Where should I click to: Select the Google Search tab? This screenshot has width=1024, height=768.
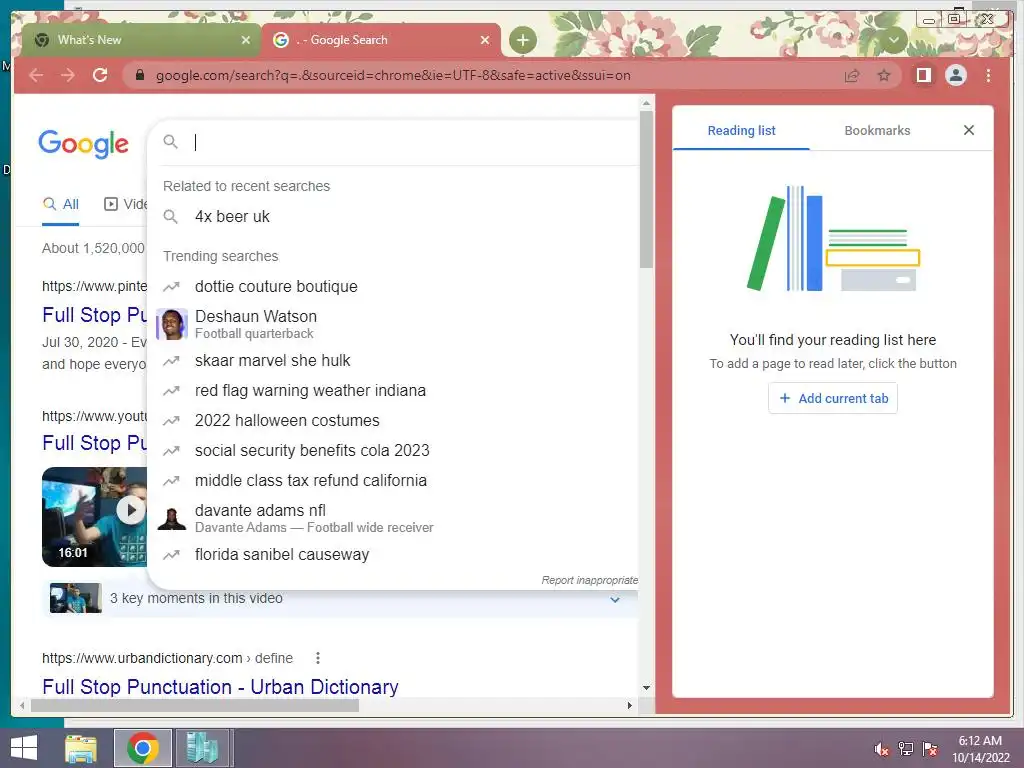coord(381,40)
